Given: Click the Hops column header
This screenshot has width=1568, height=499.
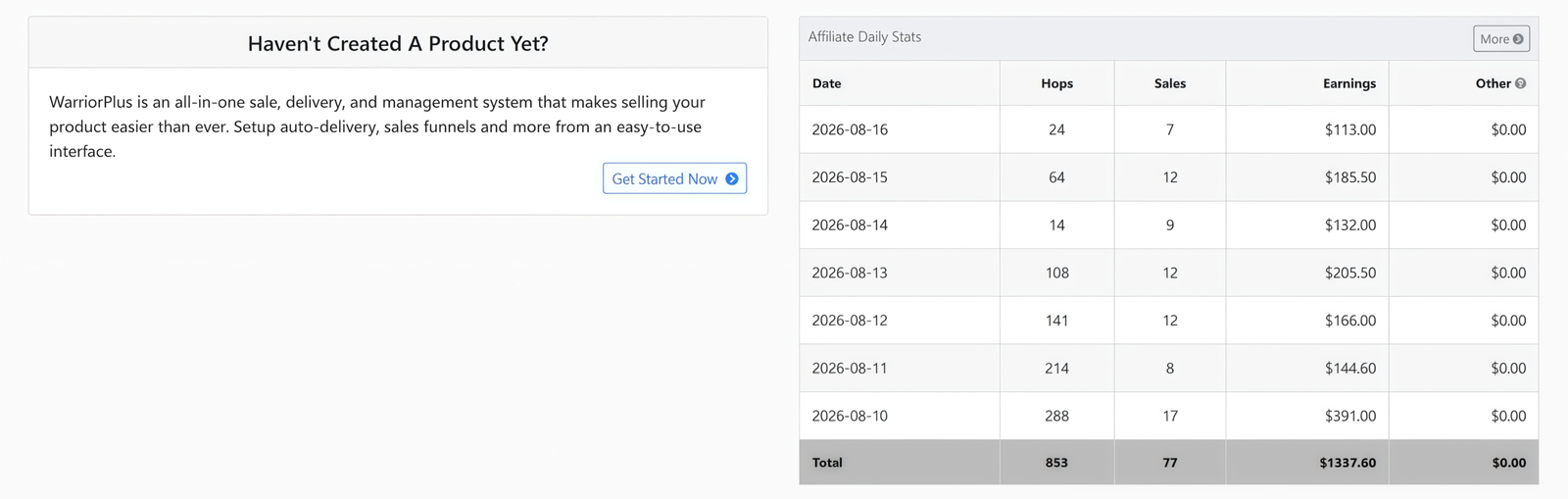Looking at the screenshot, I should [x=1056, y=83].
